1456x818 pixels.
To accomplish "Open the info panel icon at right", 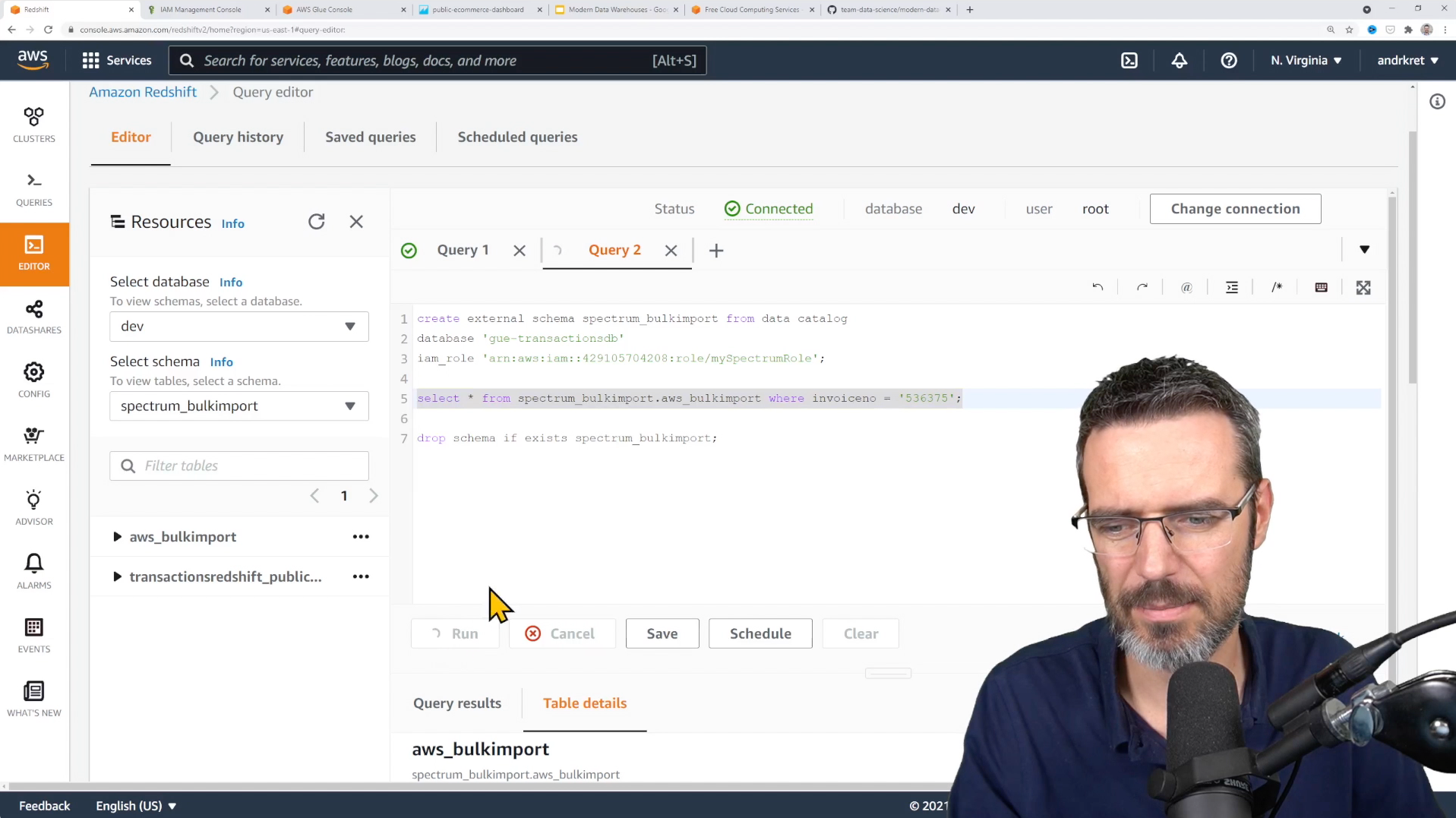I will pos(1437,102).
